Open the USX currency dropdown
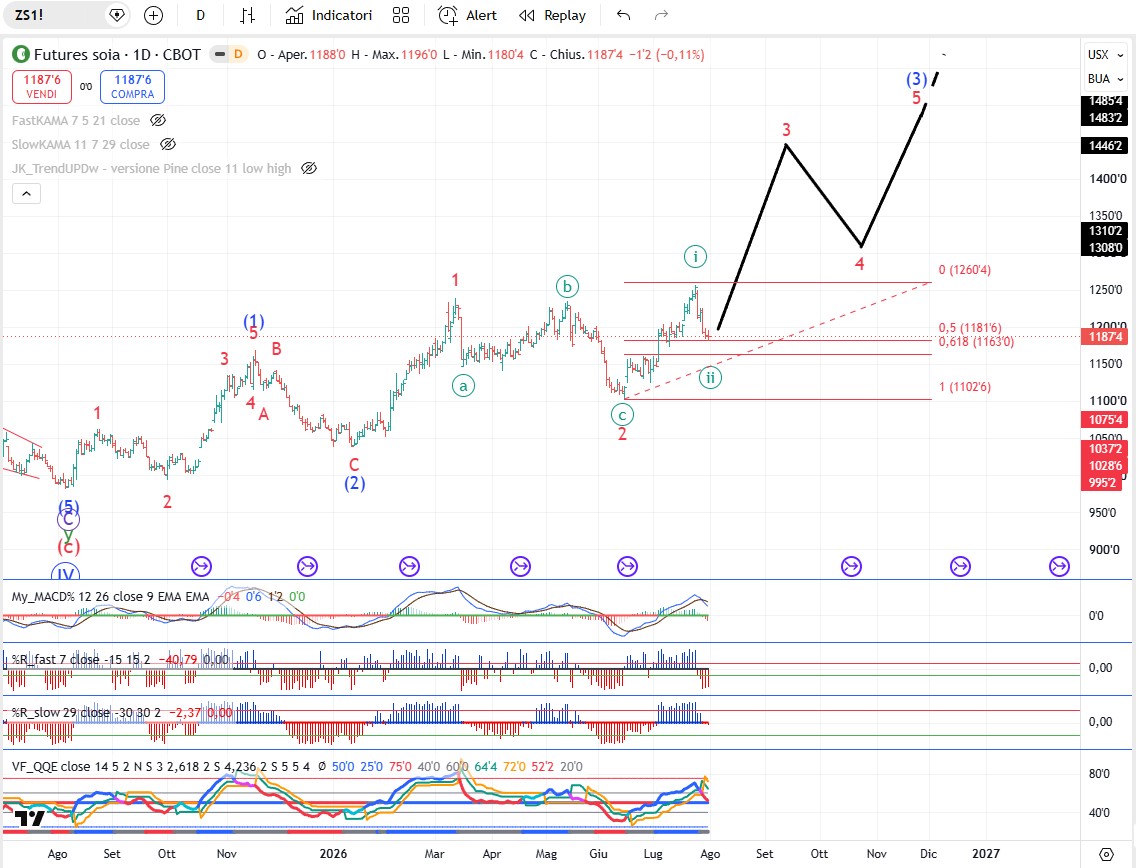 (x=1106, y=54)
